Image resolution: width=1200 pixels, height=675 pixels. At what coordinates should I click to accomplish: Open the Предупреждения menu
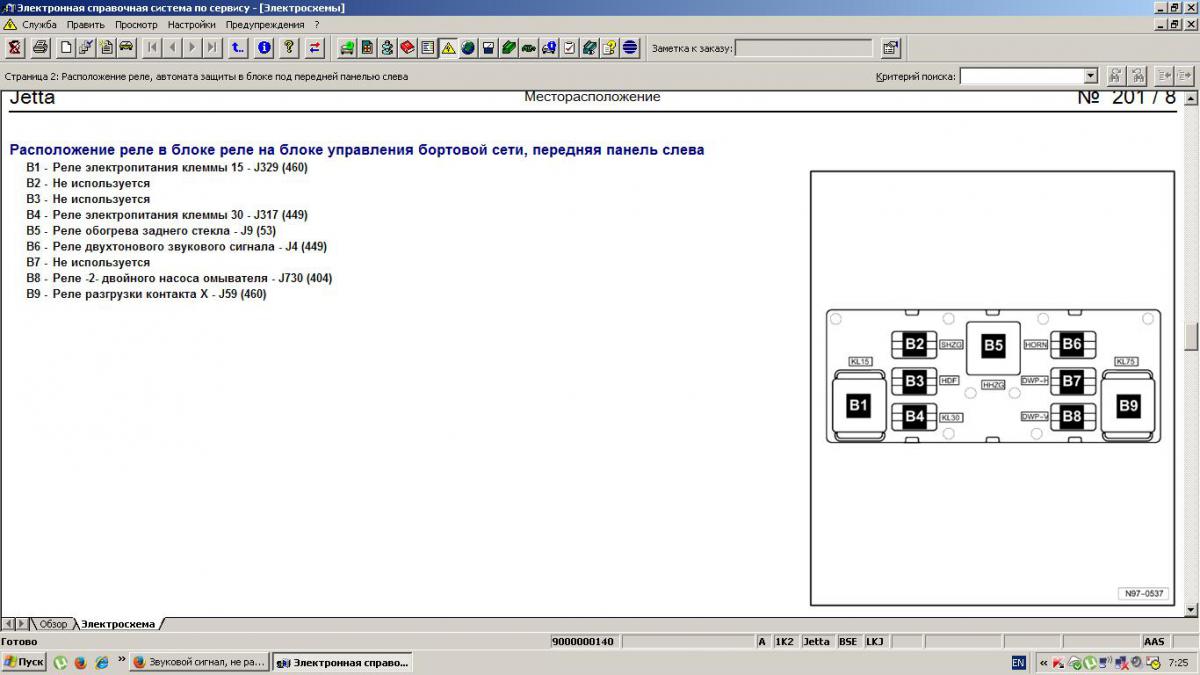tap(265, 24)
